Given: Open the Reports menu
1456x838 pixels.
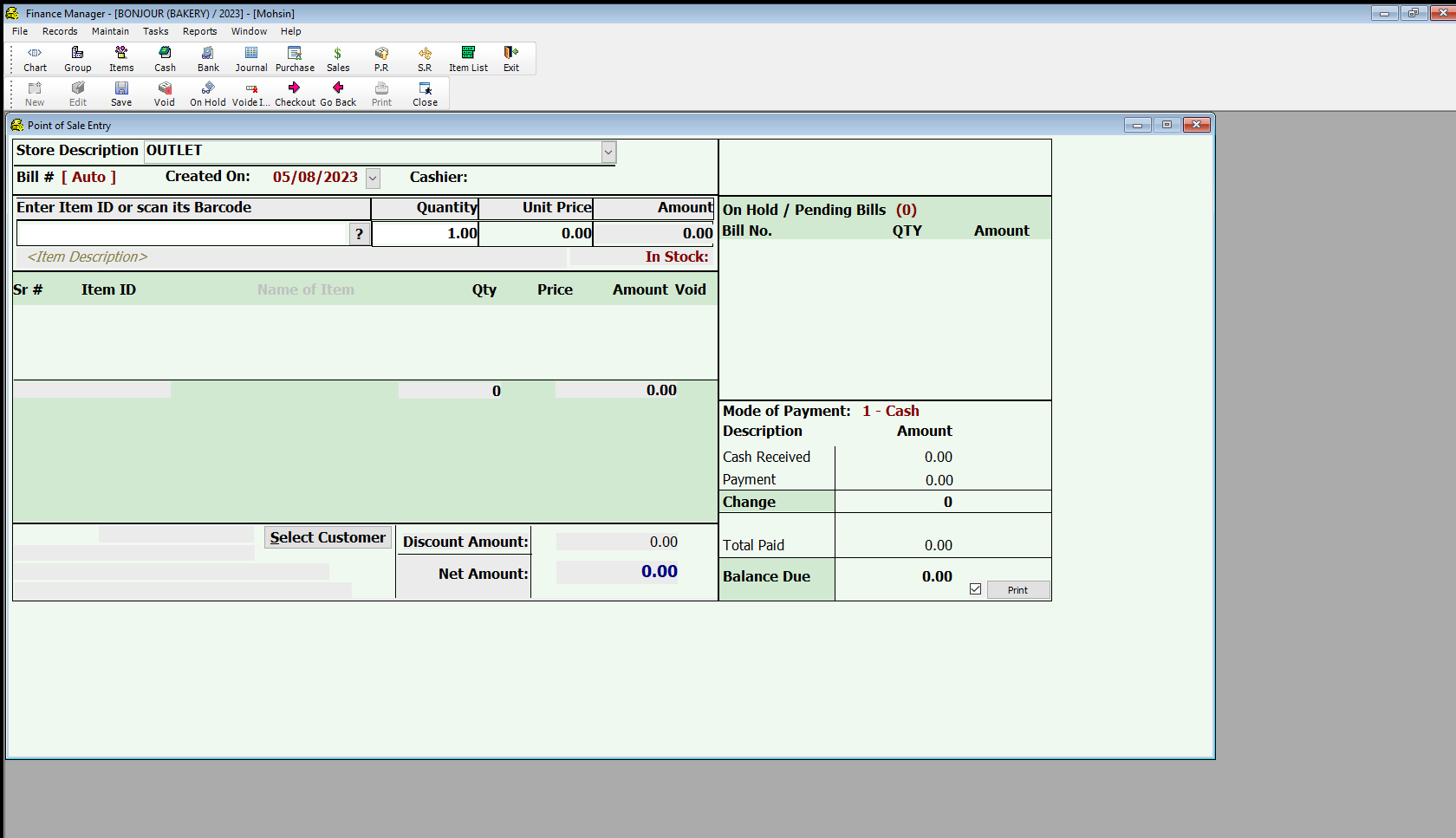Looking at the screenshot, I should 199,31.
